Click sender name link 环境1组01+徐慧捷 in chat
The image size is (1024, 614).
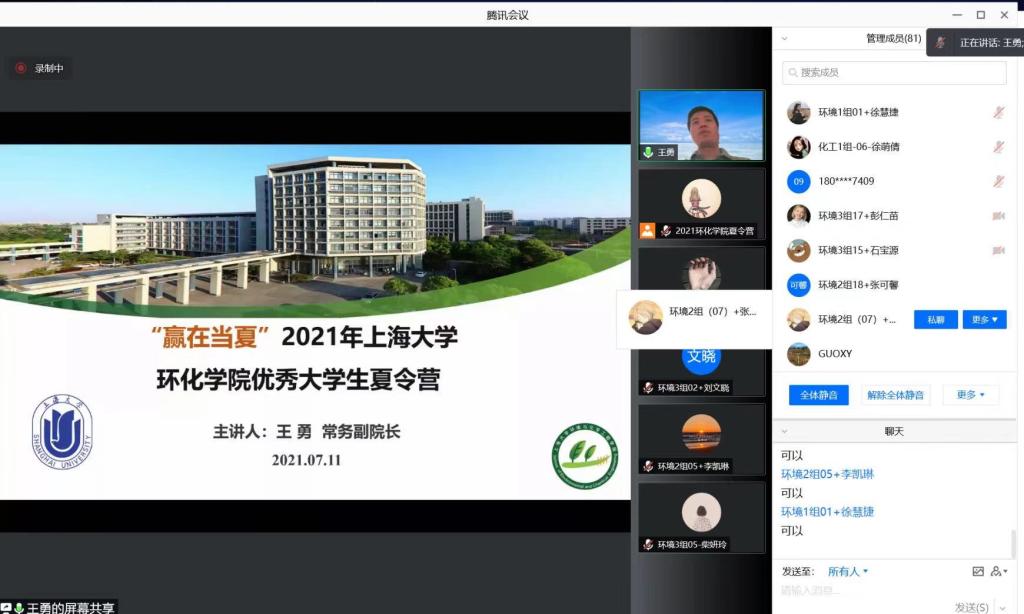pyautogui.click(x=827, y=512)
